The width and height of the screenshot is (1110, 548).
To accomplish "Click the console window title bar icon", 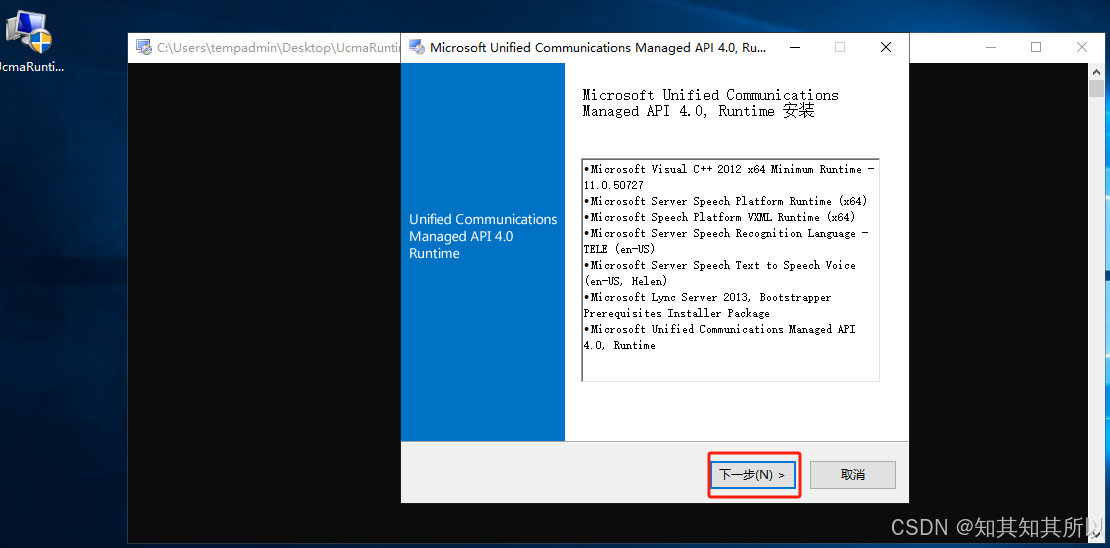I will click(144, 47).
